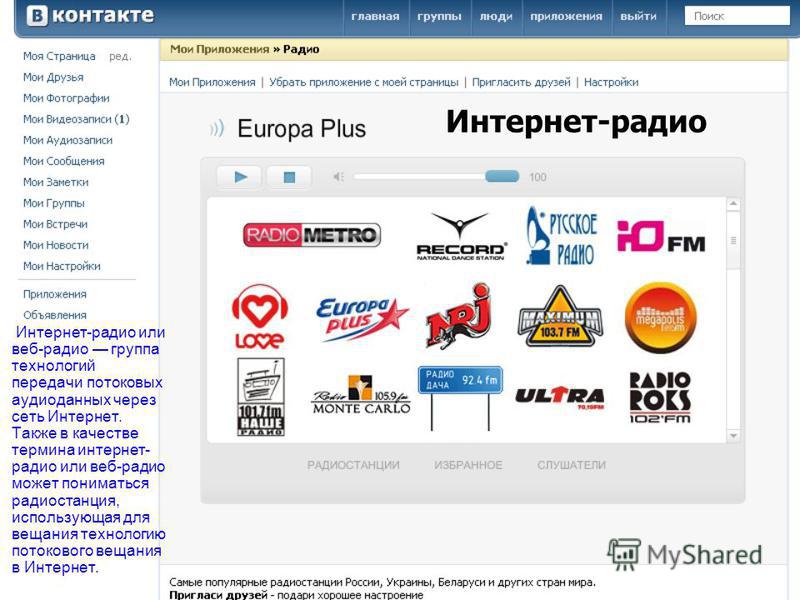Image resolution: width=800 pixels, height=600 pixels.
Task: Click the down arrow of station list scrollbar
Action: (x=733, y=436)
